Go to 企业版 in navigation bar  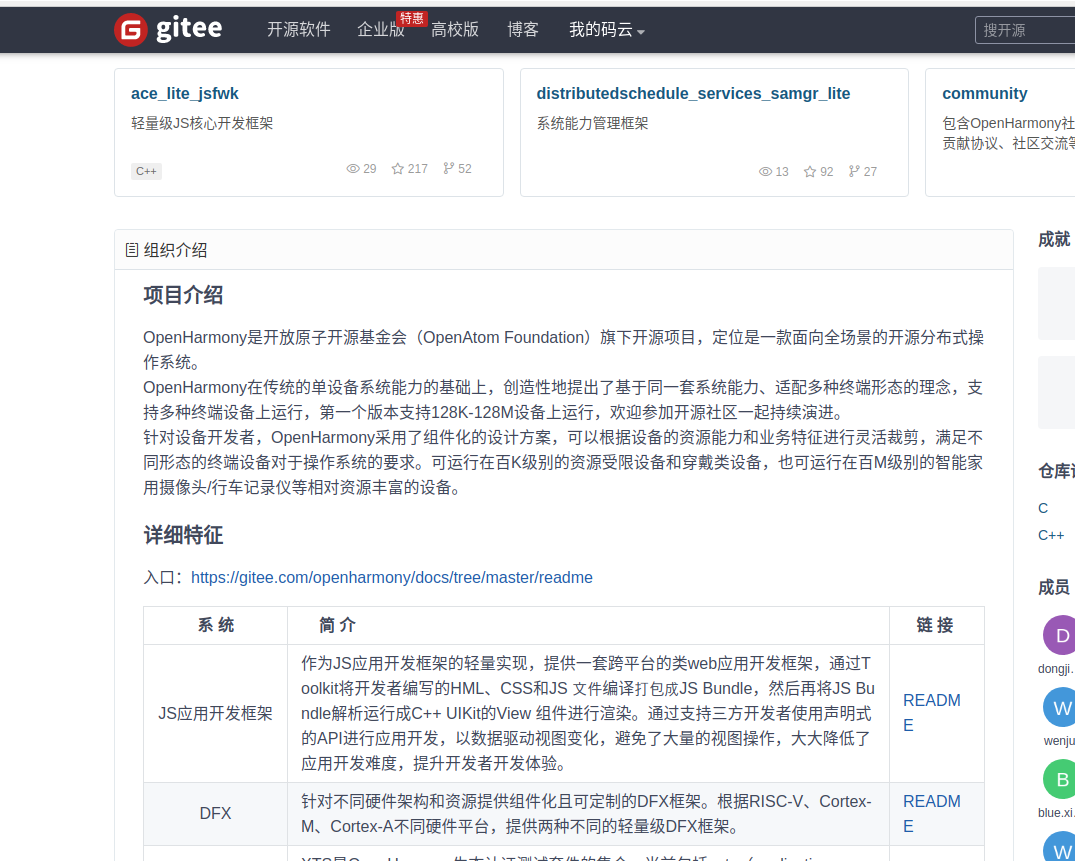381,29
